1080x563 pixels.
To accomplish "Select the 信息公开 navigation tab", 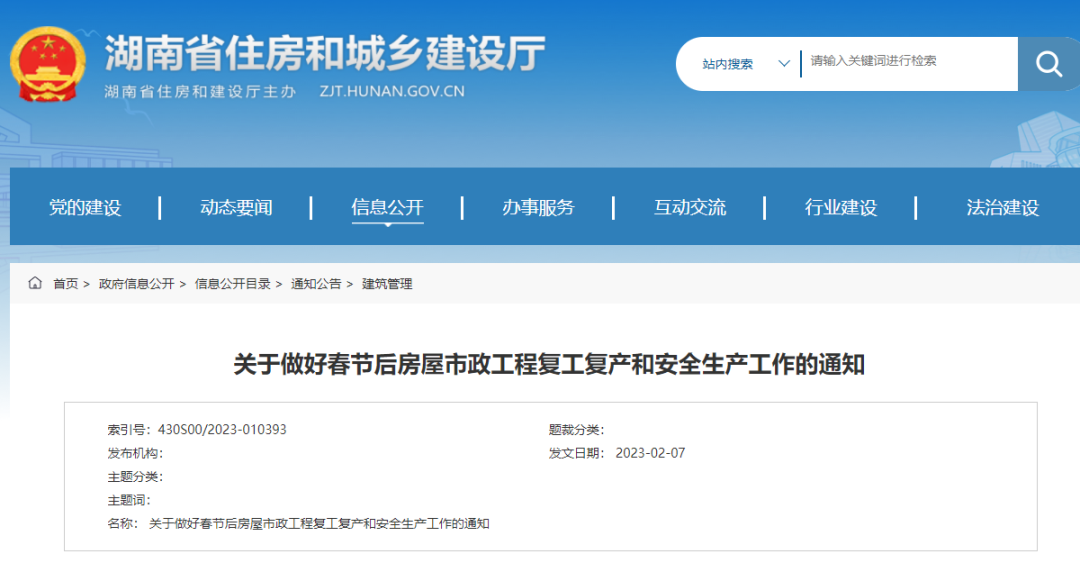I will point(387,208).
